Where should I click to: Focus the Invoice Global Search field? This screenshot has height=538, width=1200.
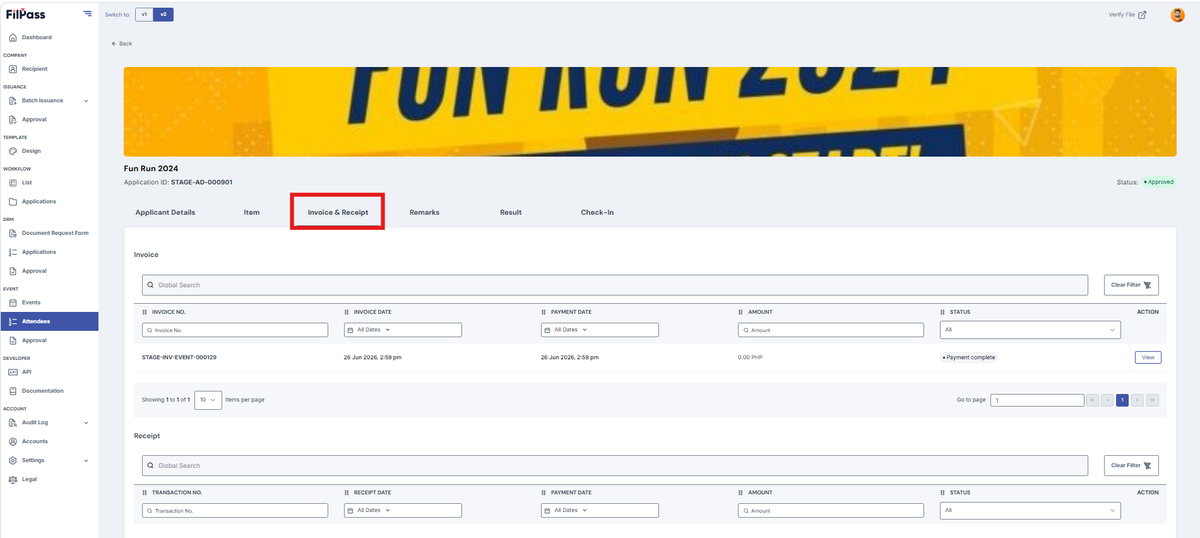coord(615,285)
